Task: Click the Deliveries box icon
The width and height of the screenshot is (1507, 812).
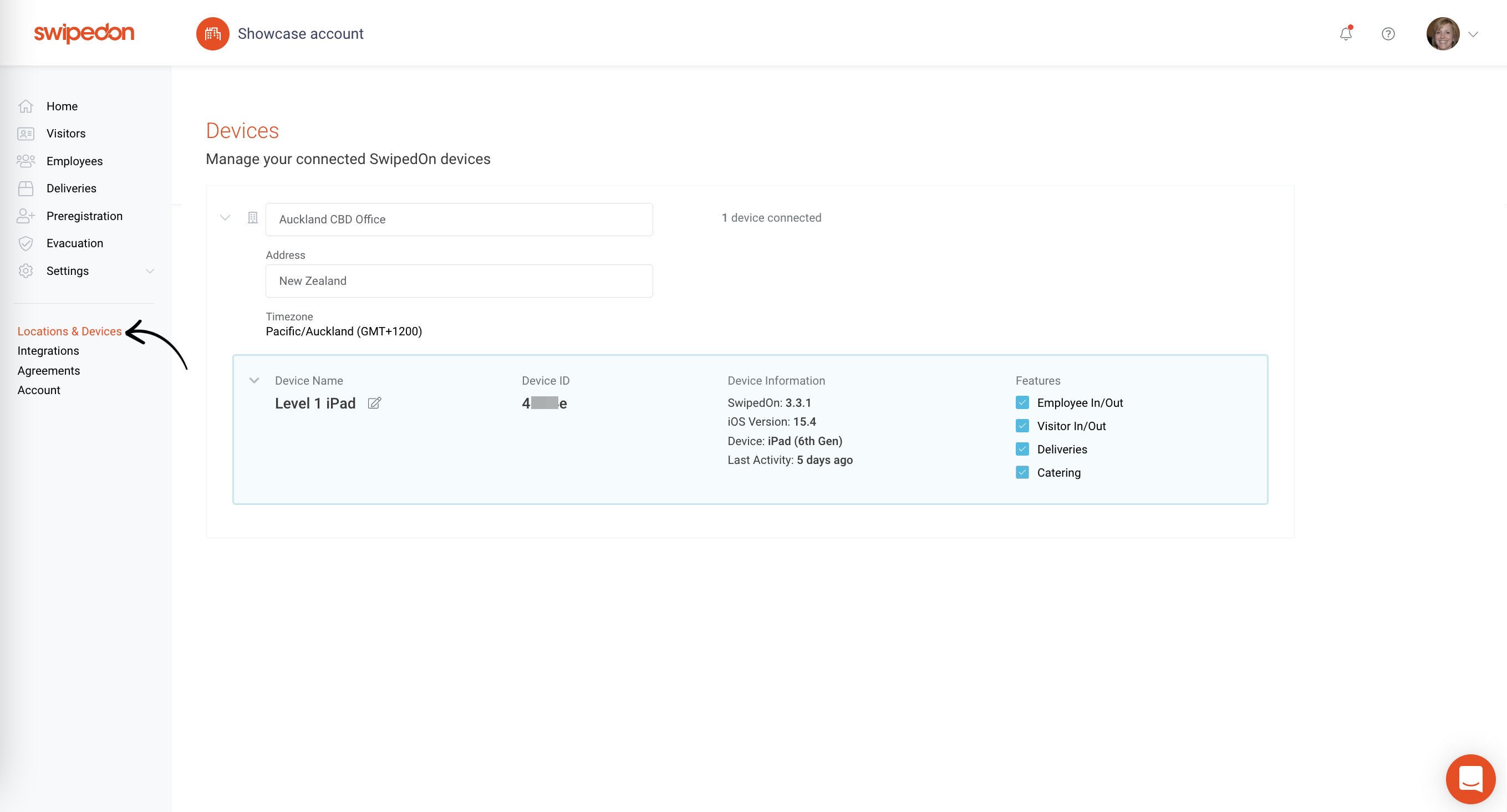Action: click(26, 188)
